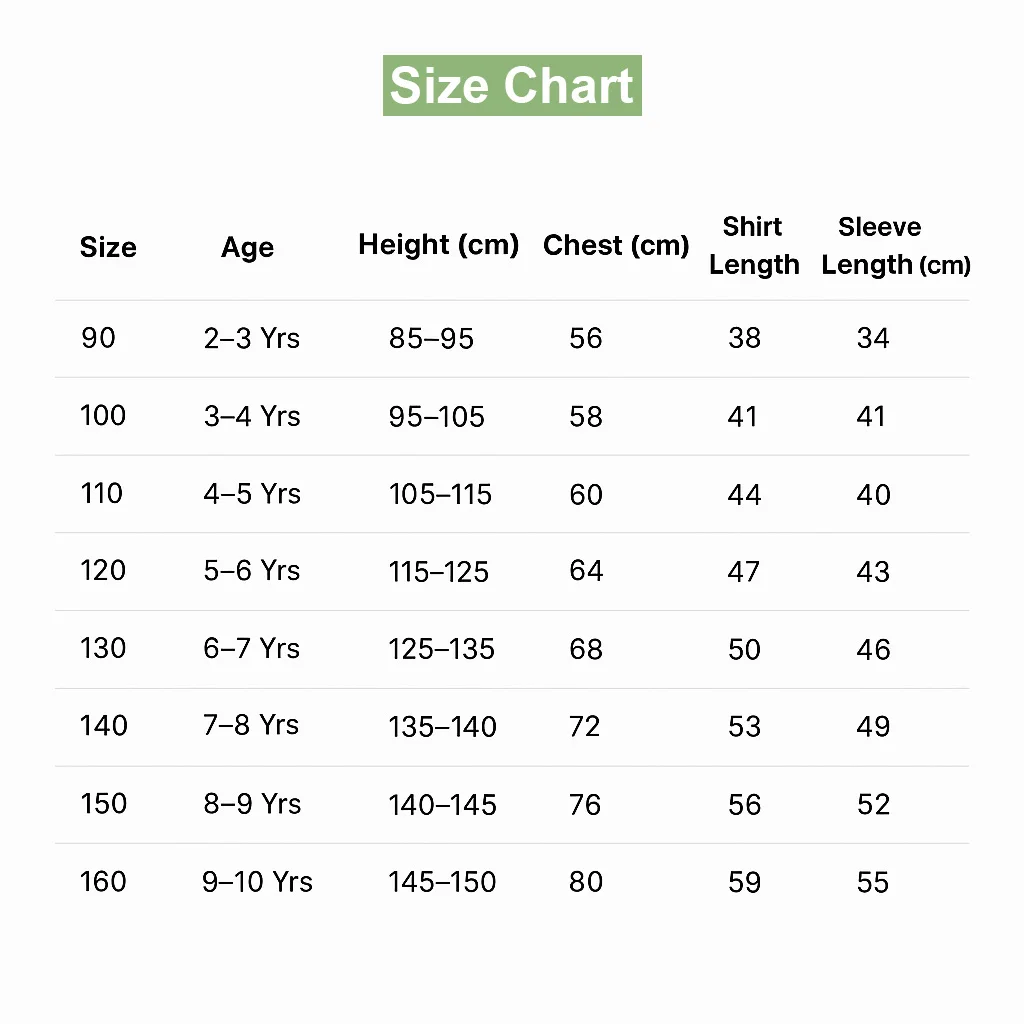Select the Age column header

[x=247, y=247]
